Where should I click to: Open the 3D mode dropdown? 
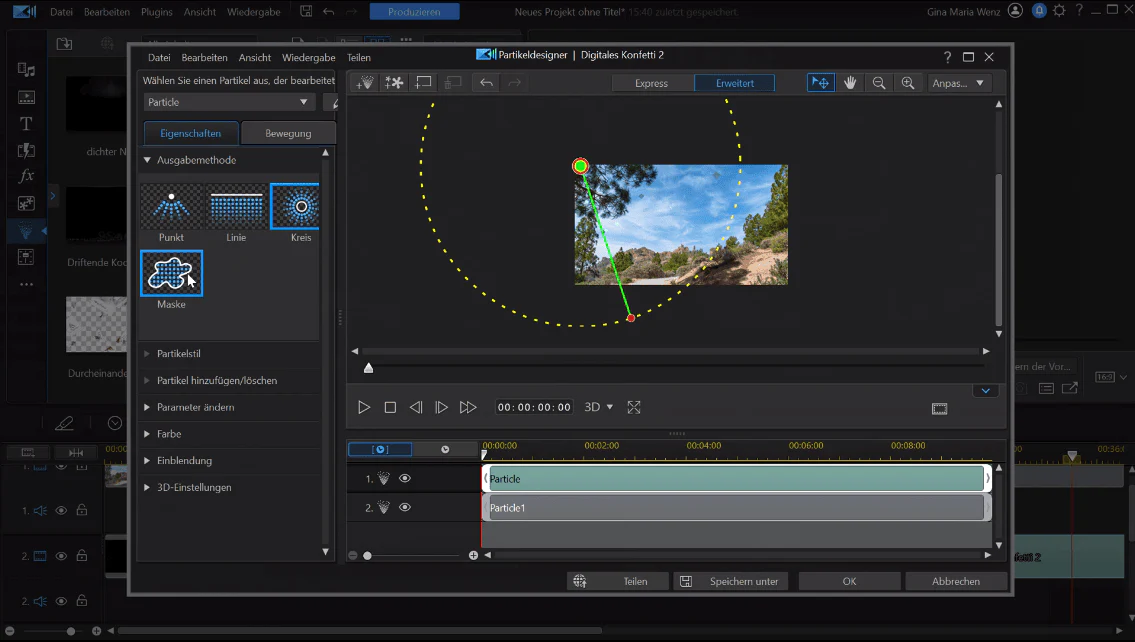pos(599,407)
